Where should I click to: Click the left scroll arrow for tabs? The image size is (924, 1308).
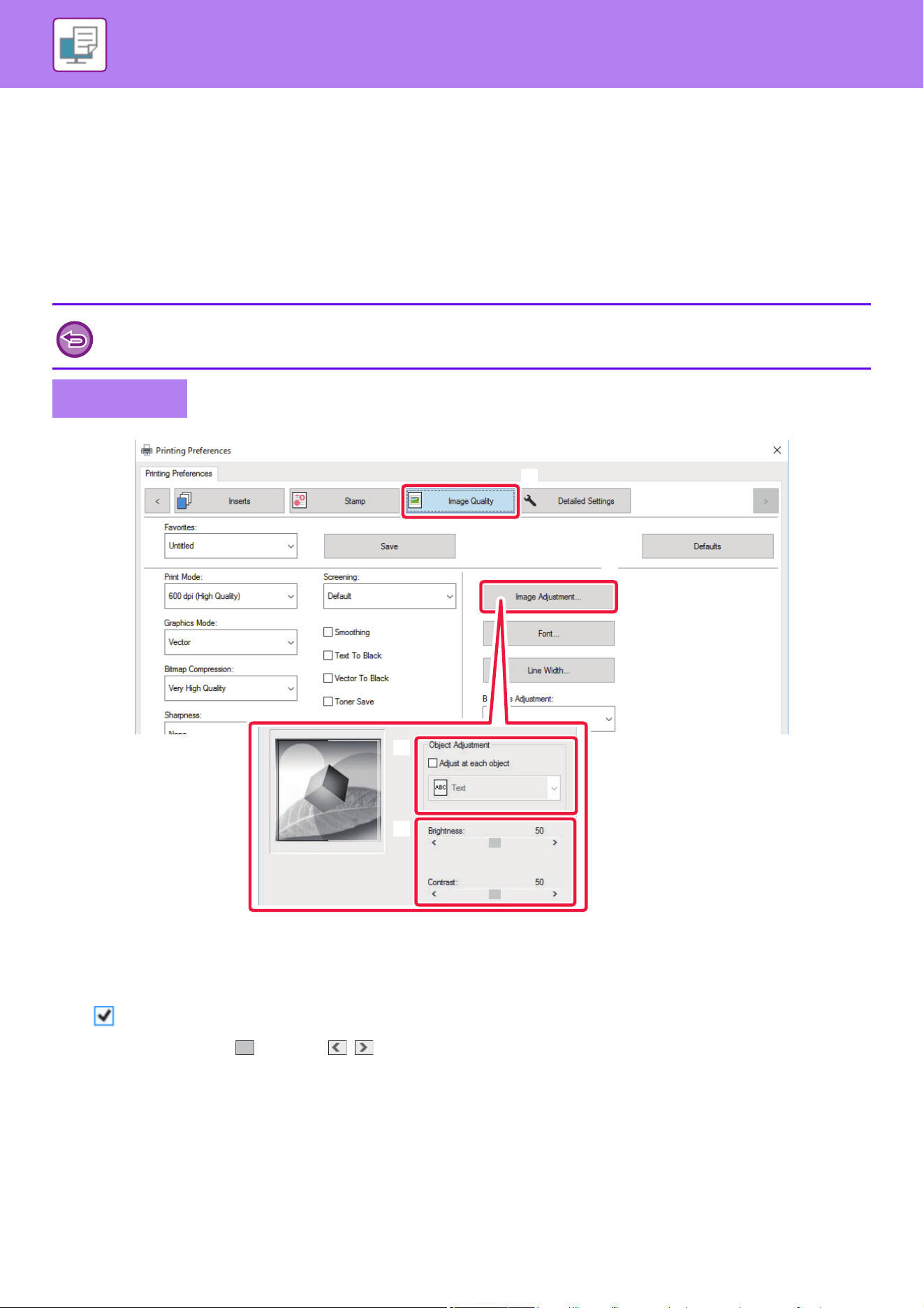tap(157, 501)
